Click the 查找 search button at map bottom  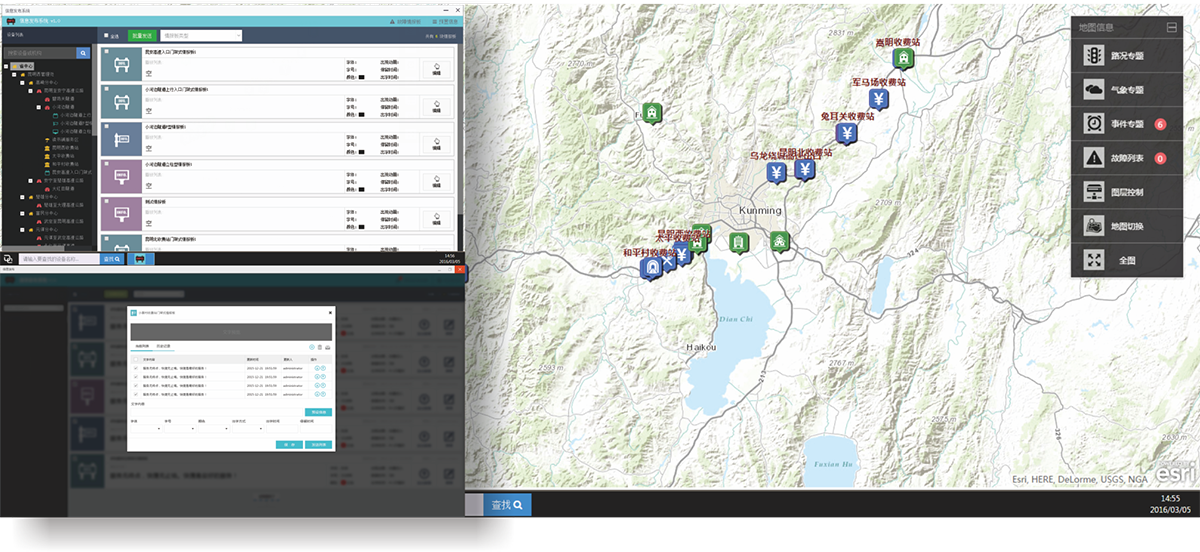[x=509, y=505]
